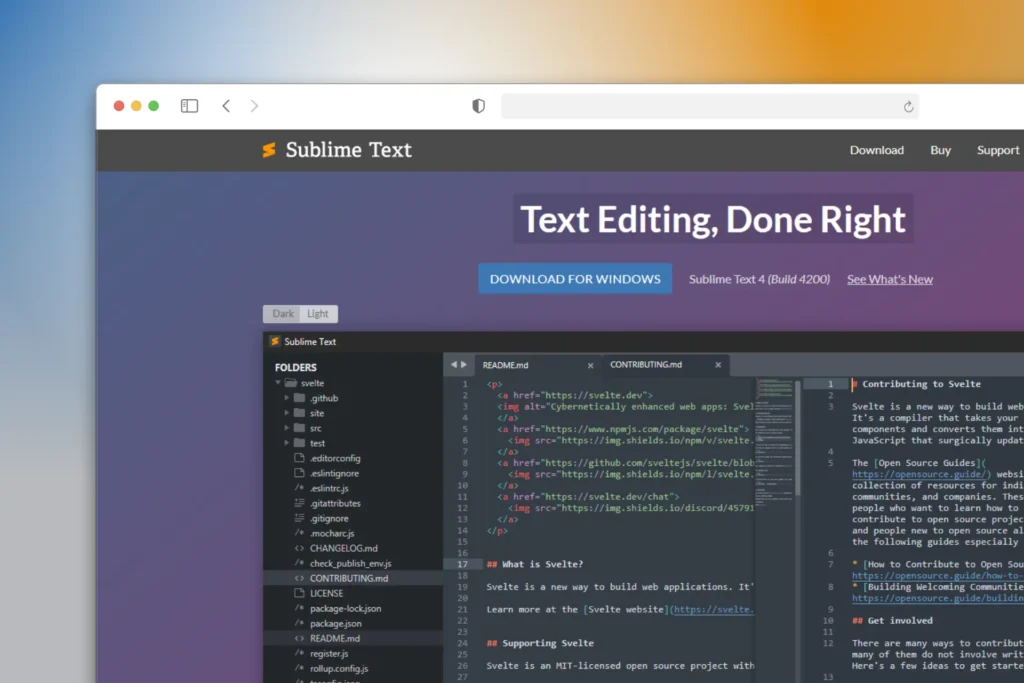Expand the src folder
1024x683 pixels.
(x=287, y=428)
